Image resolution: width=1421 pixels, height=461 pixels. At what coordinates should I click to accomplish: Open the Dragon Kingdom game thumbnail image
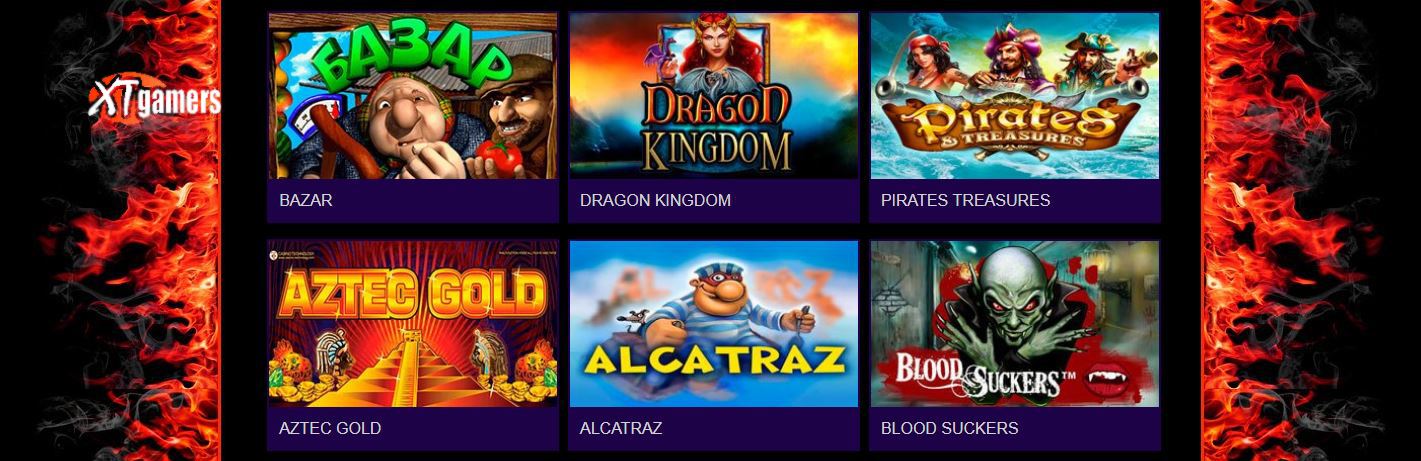point(714,96)
